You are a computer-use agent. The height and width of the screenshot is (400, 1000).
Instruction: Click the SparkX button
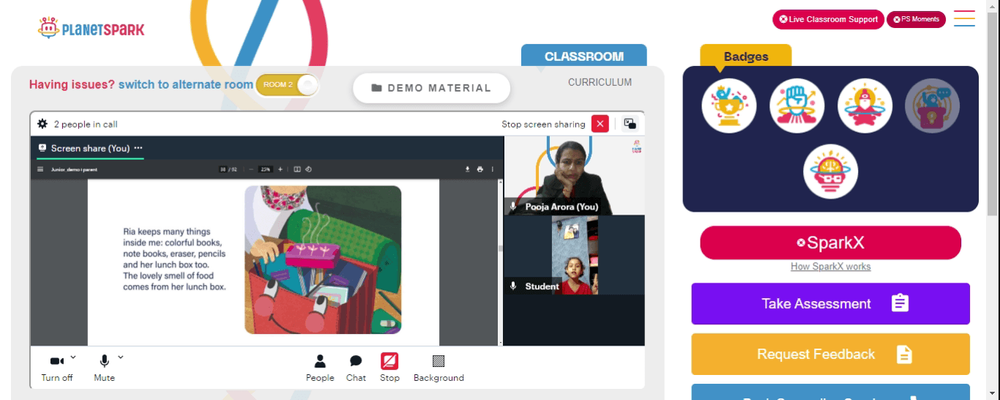point(830,242)
